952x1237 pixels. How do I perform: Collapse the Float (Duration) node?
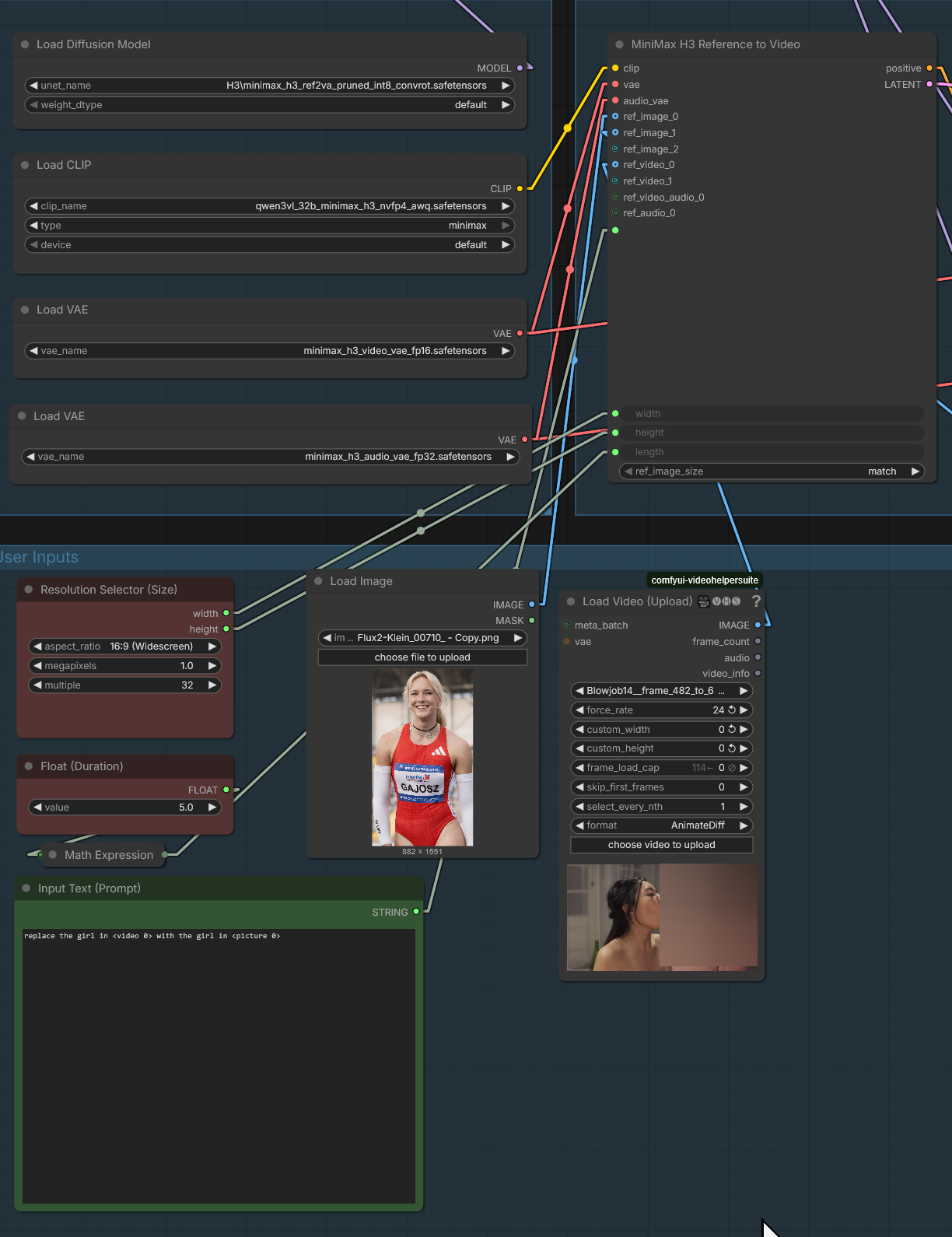[x=29, y=766]
